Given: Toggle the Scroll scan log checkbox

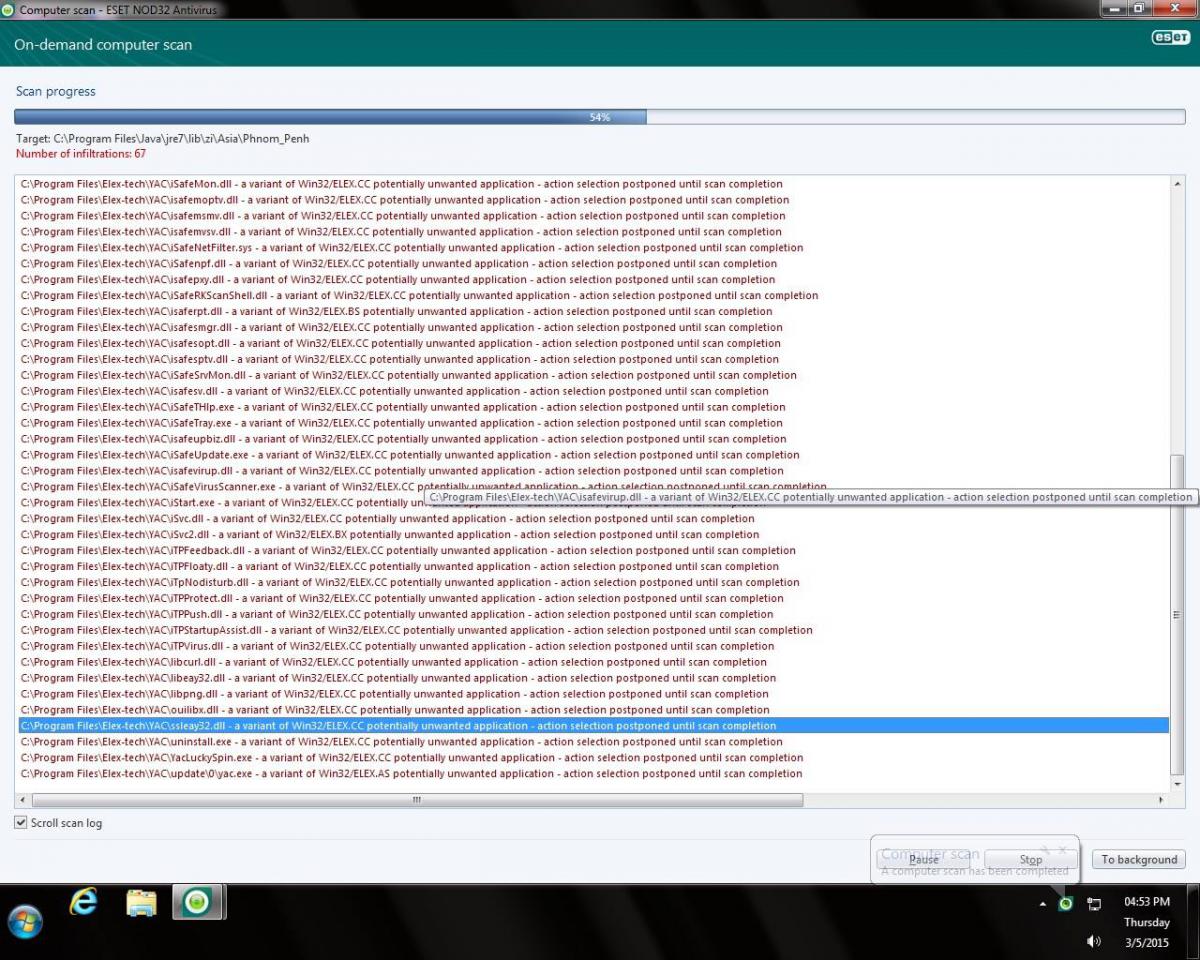Looking at the screenshot, I should [21, 822].
